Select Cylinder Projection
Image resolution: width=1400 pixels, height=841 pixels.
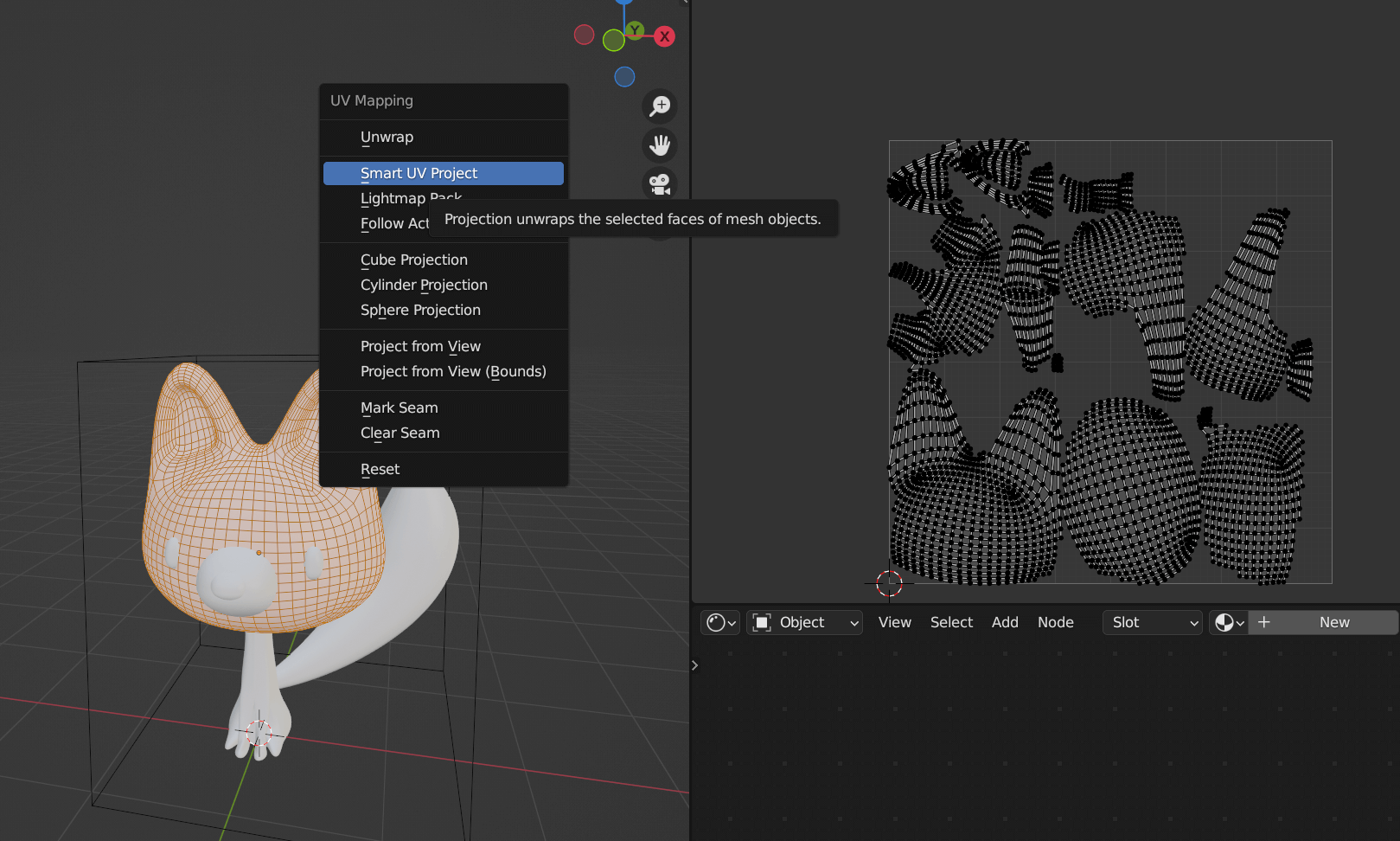pos(444,285)
